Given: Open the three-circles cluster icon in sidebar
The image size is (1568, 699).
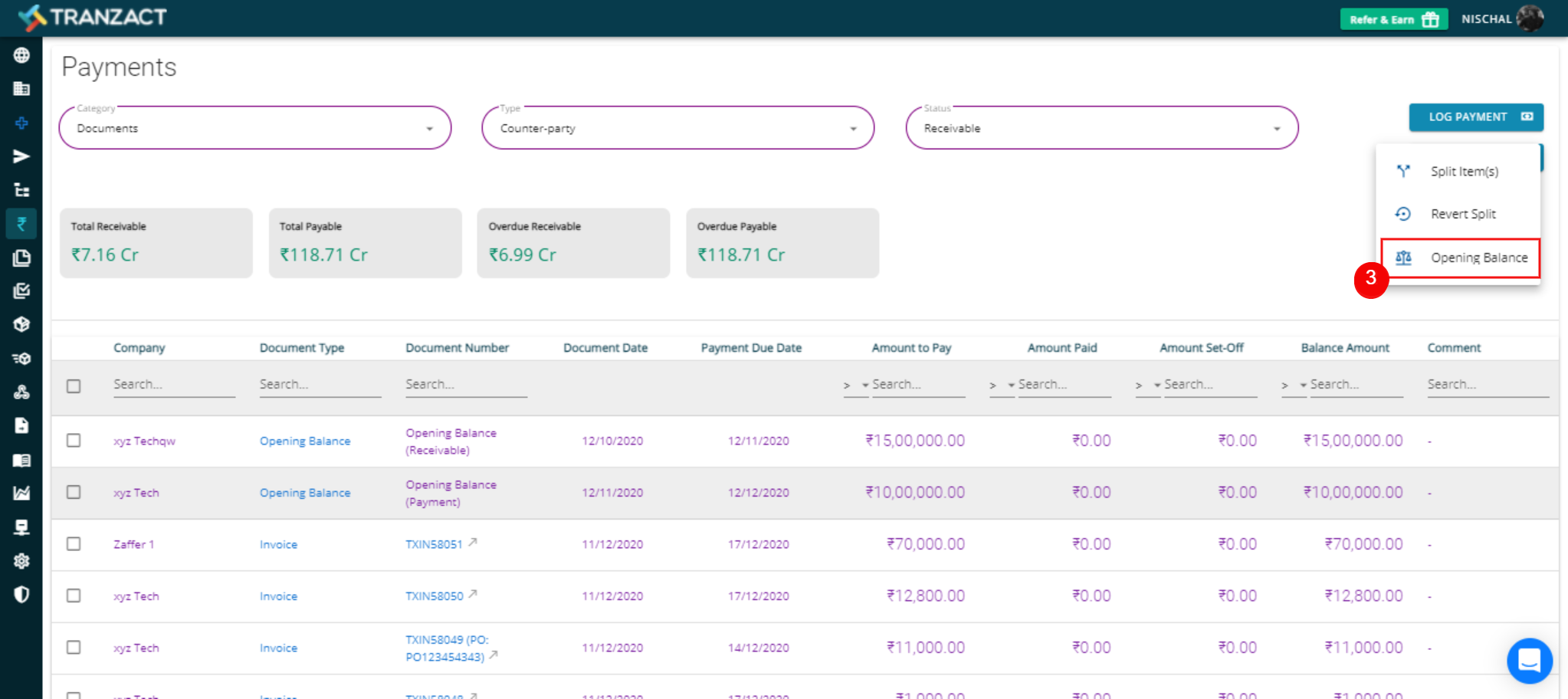Looking at the screenshot, I should click(x=21, y=392).
